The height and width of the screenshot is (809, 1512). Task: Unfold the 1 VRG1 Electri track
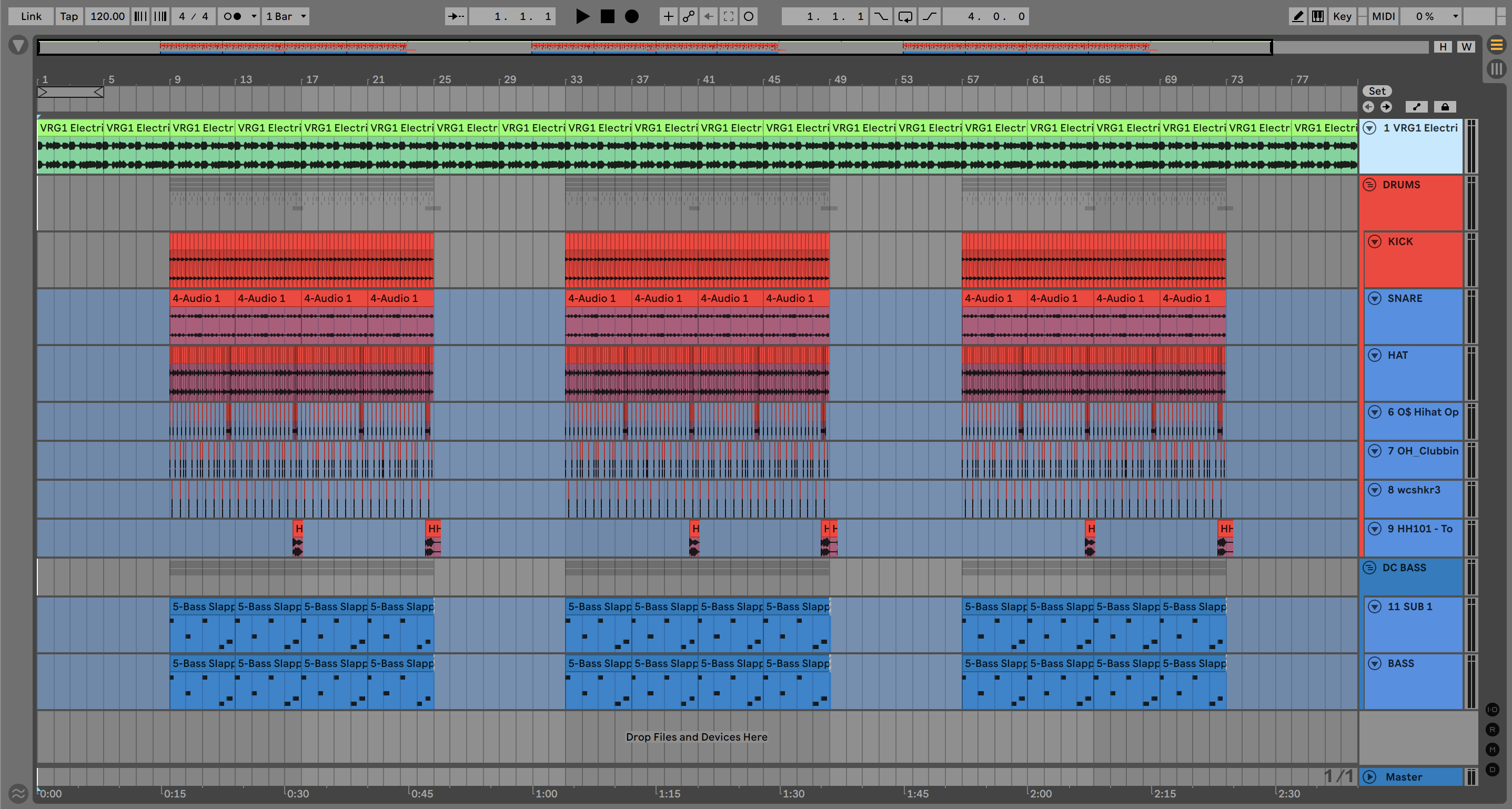tap(1369, 128)
